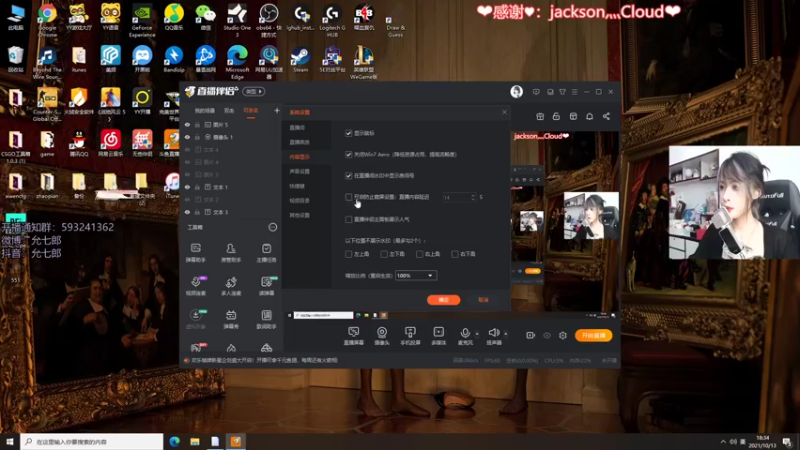
Task: Uncheck the show room number in watermark checkbox
Action: point(348,176)
